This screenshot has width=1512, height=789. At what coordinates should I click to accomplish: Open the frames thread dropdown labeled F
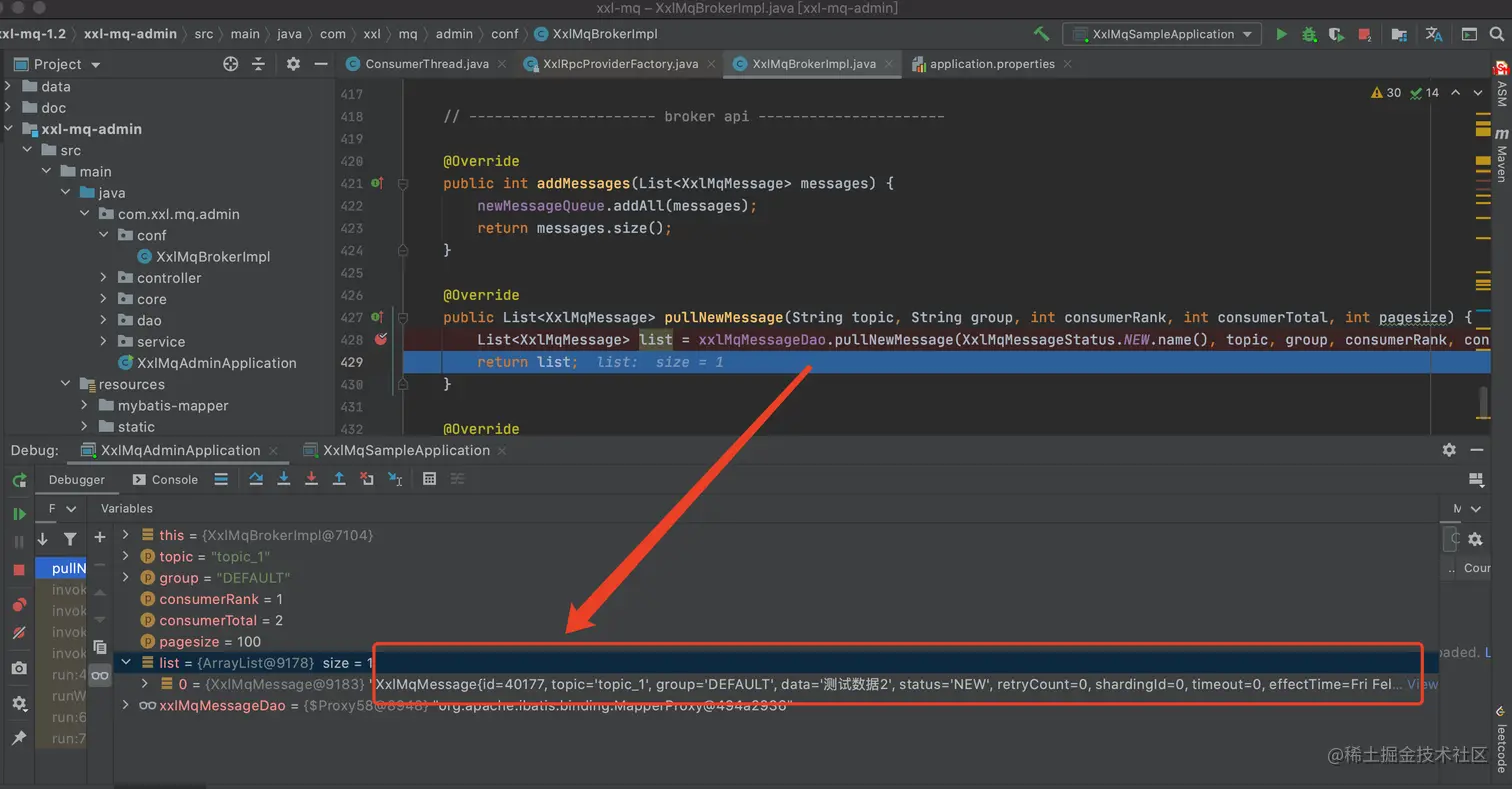(62, 509)
